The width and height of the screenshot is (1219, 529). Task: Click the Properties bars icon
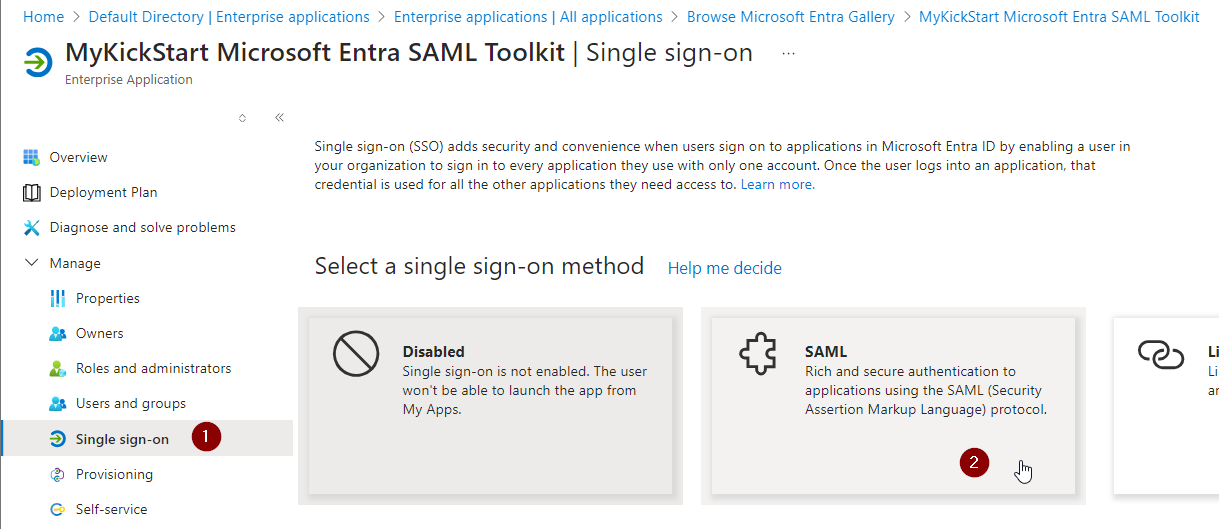[x=57, y=298]
